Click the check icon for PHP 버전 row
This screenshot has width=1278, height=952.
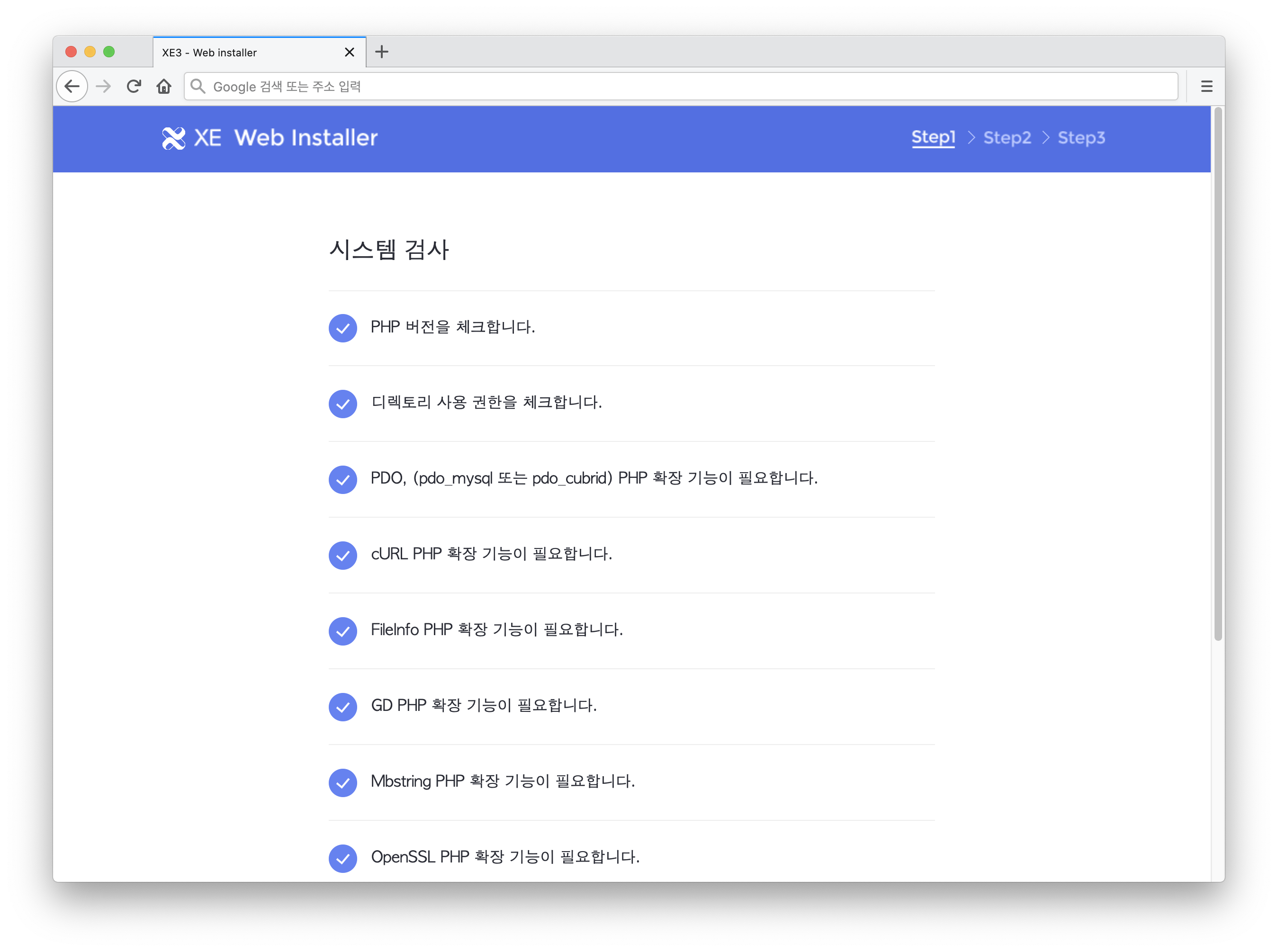click(343, 328)
